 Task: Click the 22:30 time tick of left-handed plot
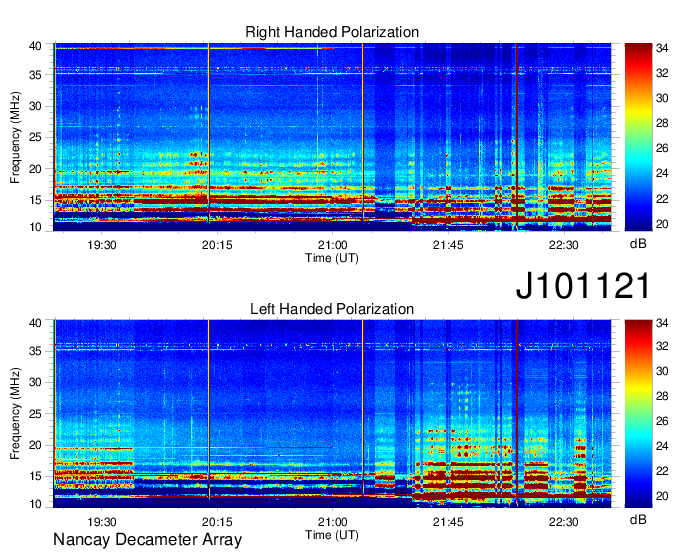563,522
